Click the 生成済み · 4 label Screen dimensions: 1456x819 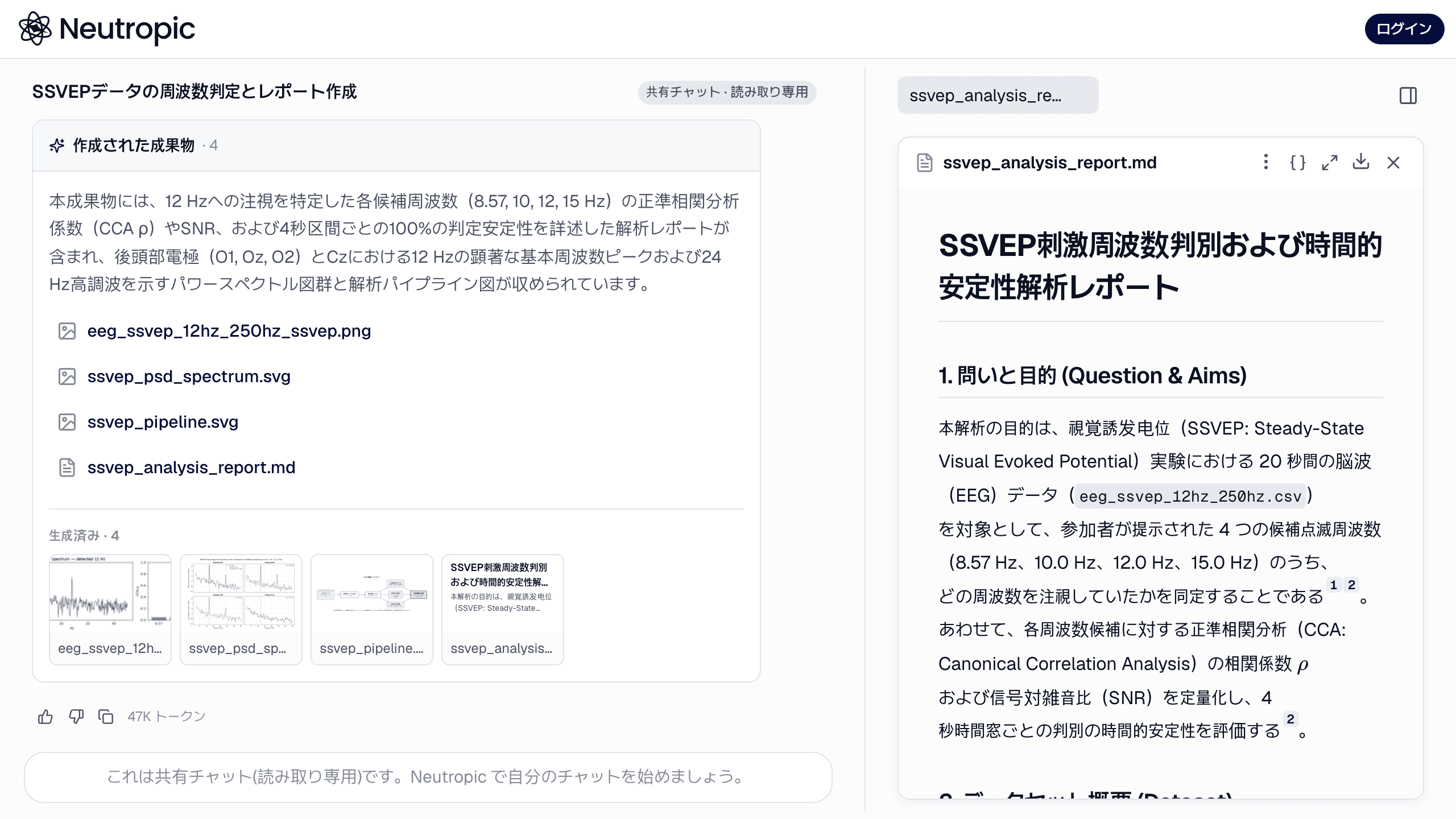click(x=84, y=536)
